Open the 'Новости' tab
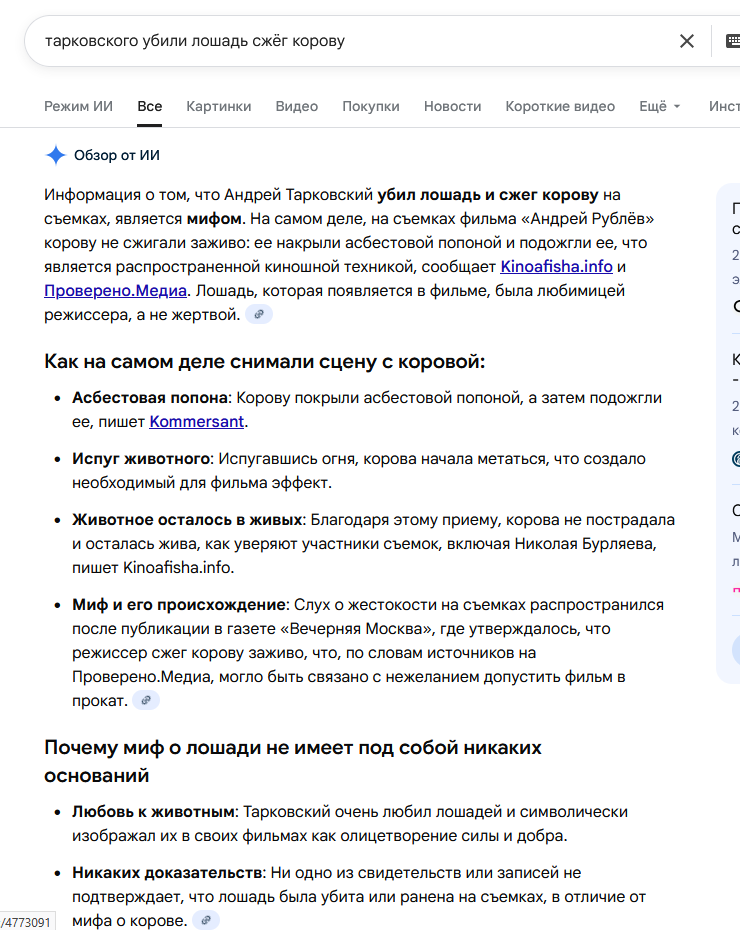The width and height of the screenshot is (740, 930). (x=452, y=106)
